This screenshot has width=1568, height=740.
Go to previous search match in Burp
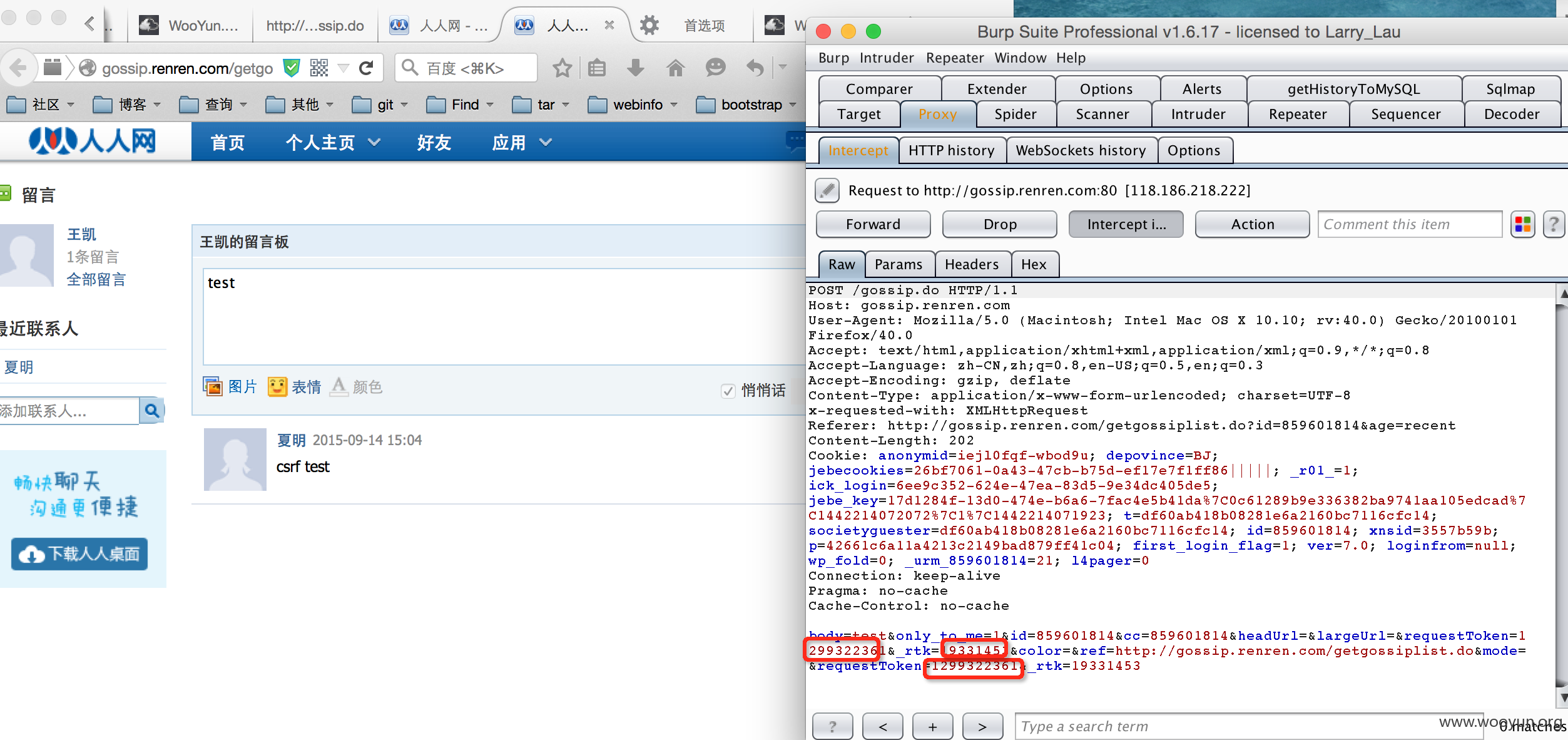tap(882, 726)
